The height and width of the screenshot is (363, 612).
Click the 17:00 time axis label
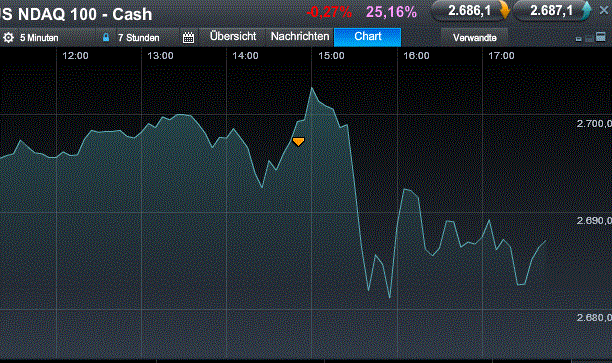[502, 56]
